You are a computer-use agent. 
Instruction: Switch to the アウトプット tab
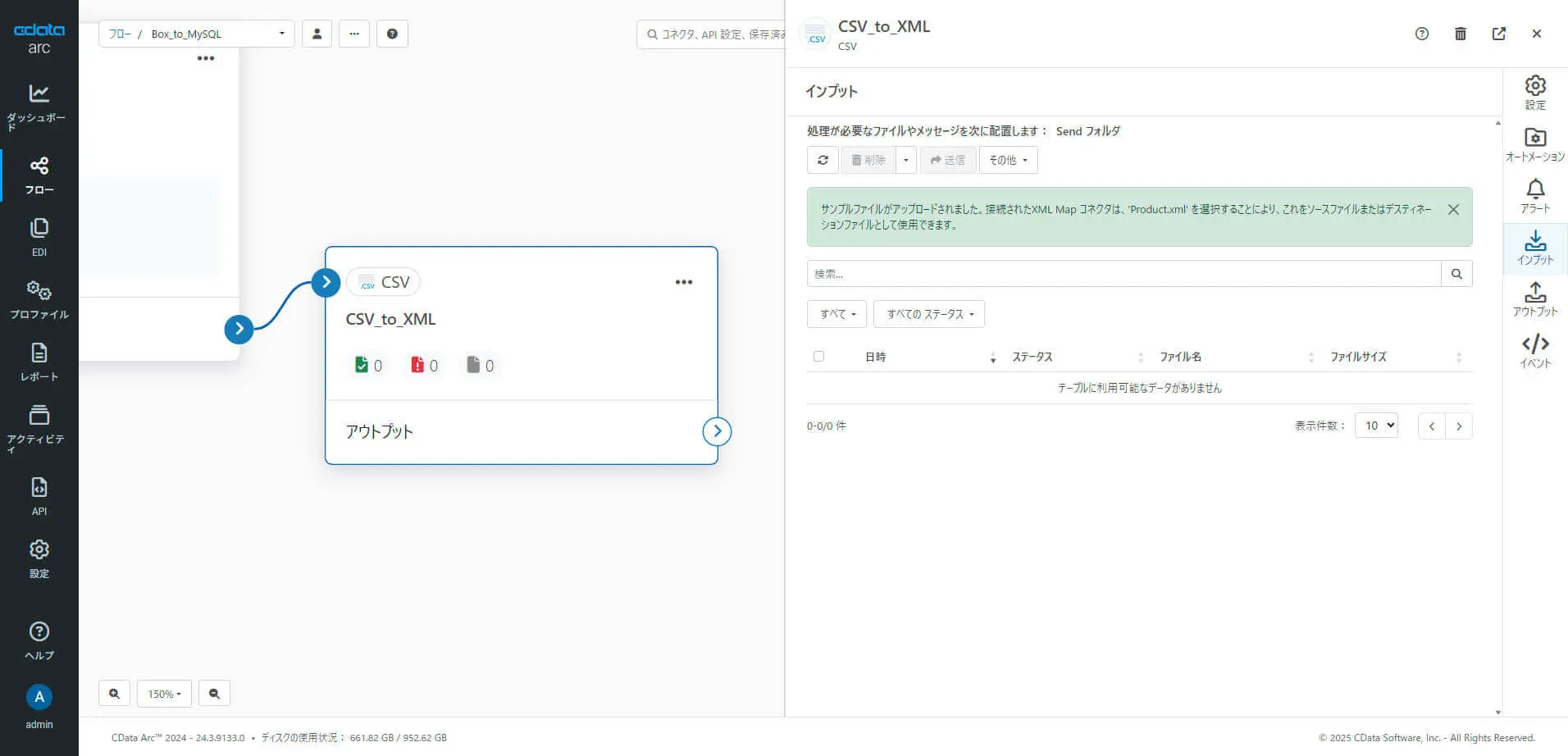[x=1535, y=299]
